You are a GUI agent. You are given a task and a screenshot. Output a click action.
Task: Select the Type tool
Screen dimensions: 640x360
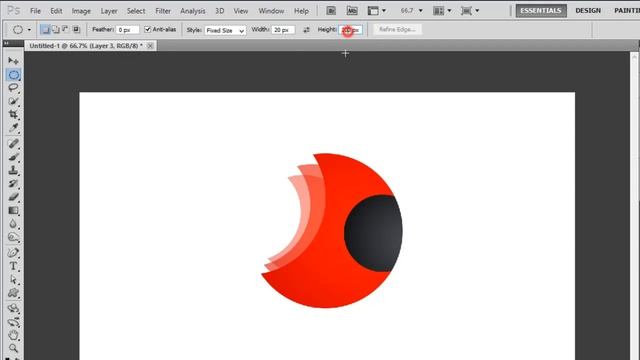point(13,266)
